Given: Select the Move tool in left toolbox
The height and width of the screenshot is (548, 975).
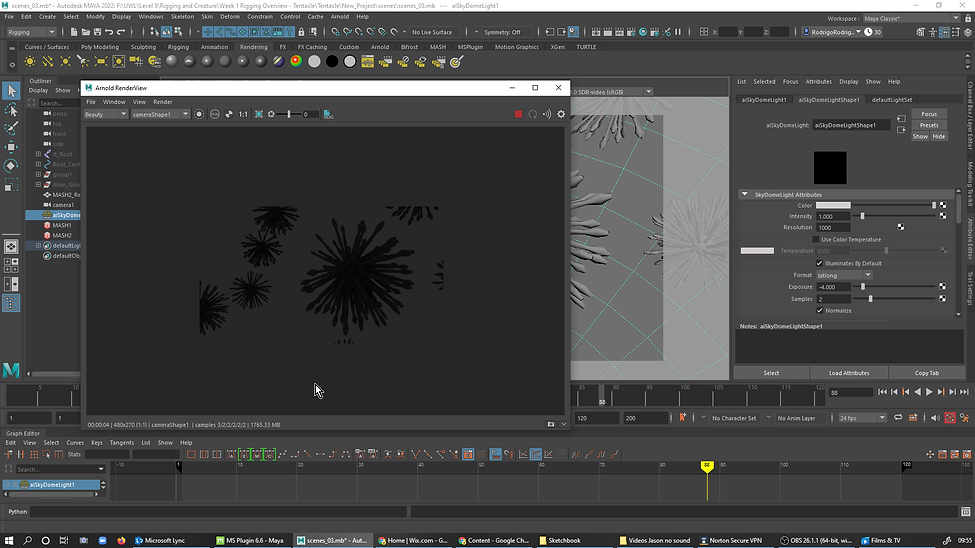Looking at the screenshot, I should pyautogui.click(x=11, y=147).
